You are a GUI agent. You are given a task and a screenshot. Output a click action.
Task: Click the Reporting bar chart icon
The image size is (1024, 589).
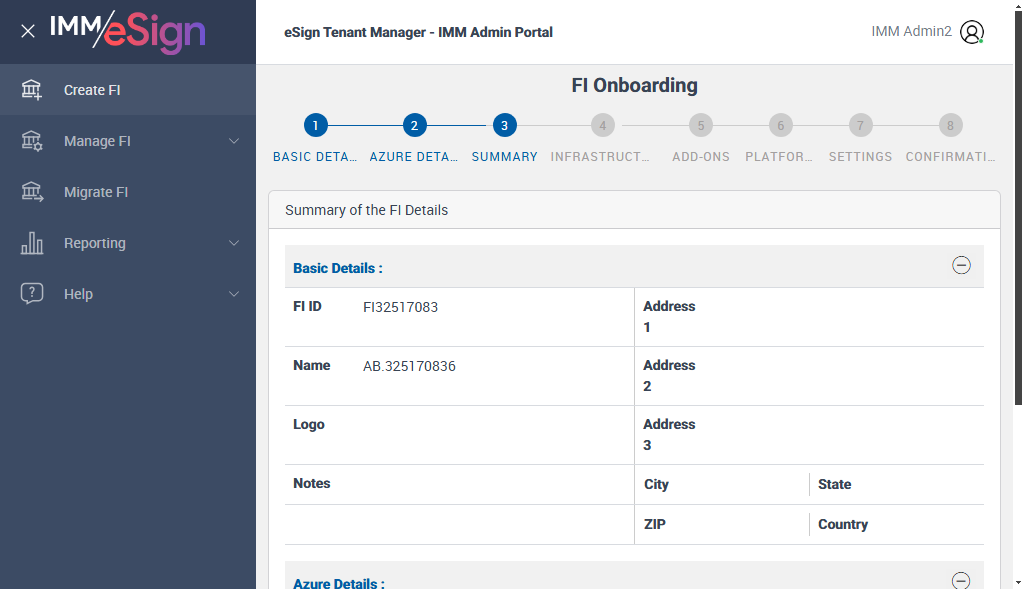[32, 243]
